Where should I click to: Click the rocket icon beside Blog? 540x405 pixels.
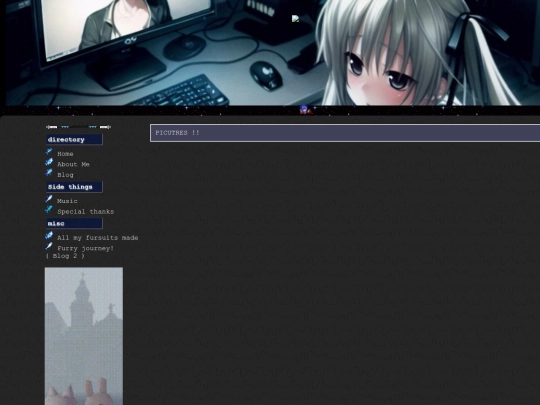(49, 172)
